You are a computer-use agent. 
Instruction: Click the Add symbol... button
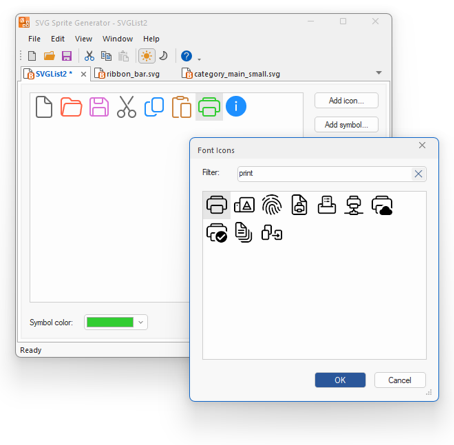[x=346, y=125]
